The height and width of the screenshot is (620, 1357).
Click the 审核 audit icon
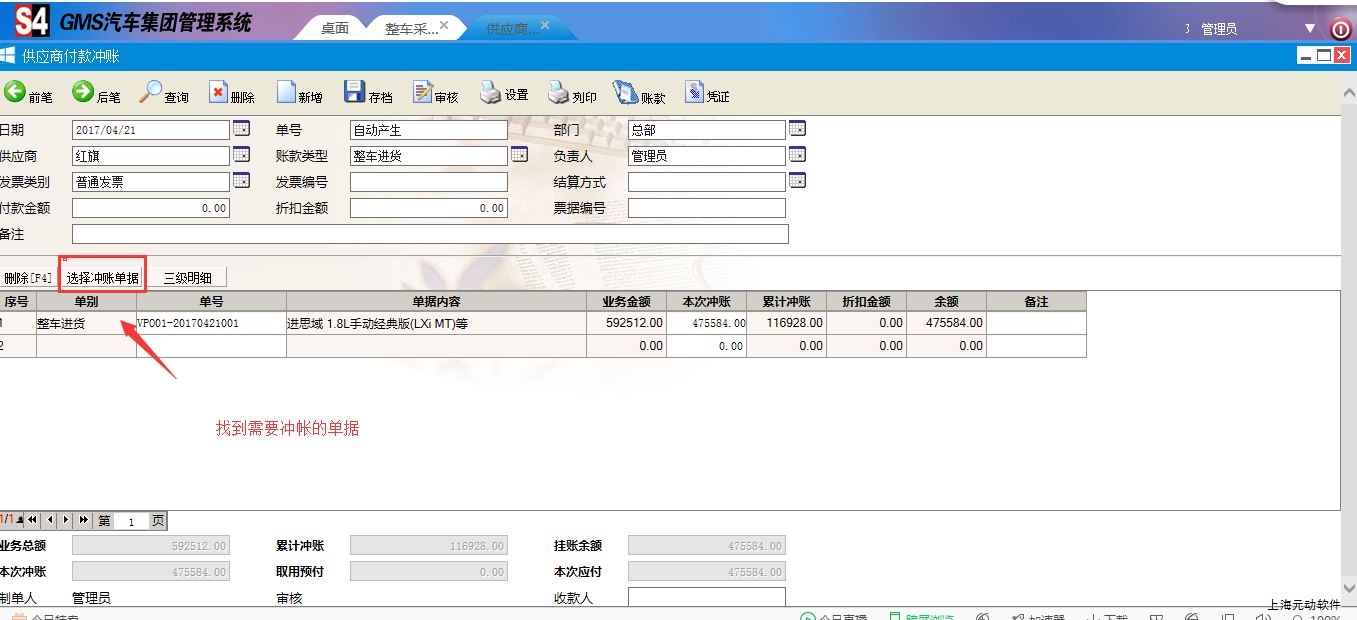[x=423, y=93]
